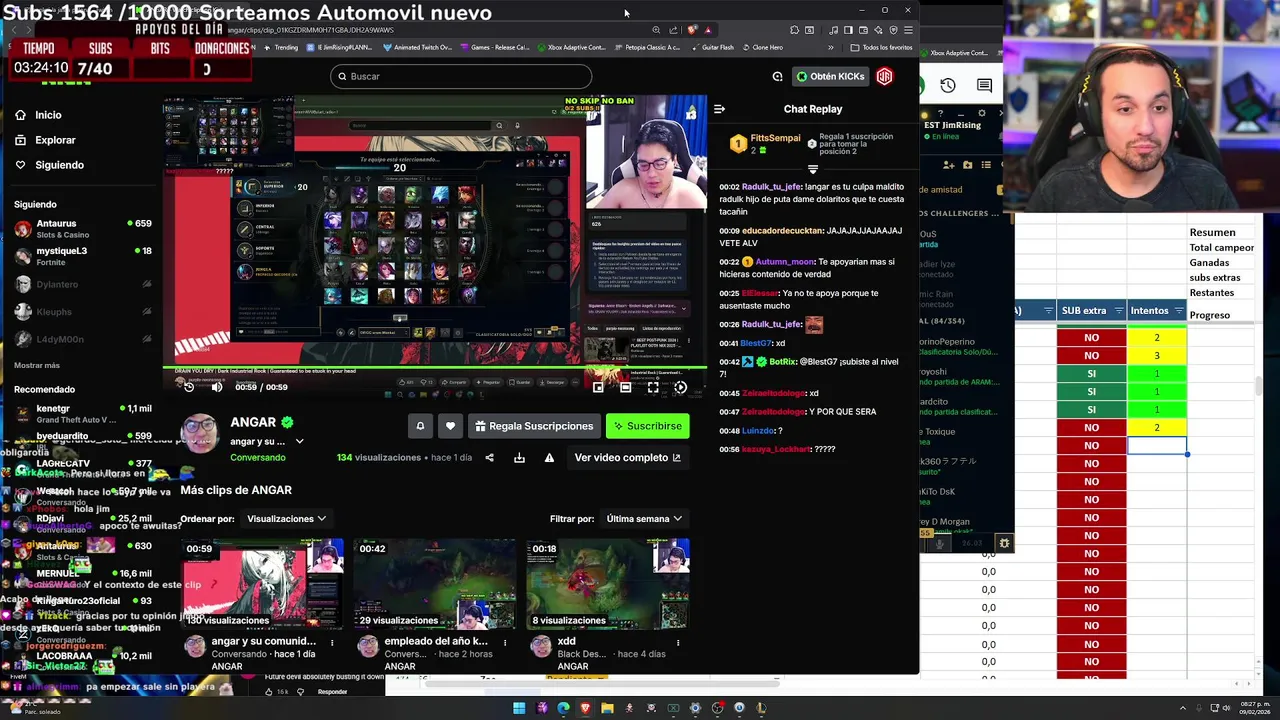Share the clip via share icon
The height and width of the screenshot is (720, 1280).
(x=489, y=458)
